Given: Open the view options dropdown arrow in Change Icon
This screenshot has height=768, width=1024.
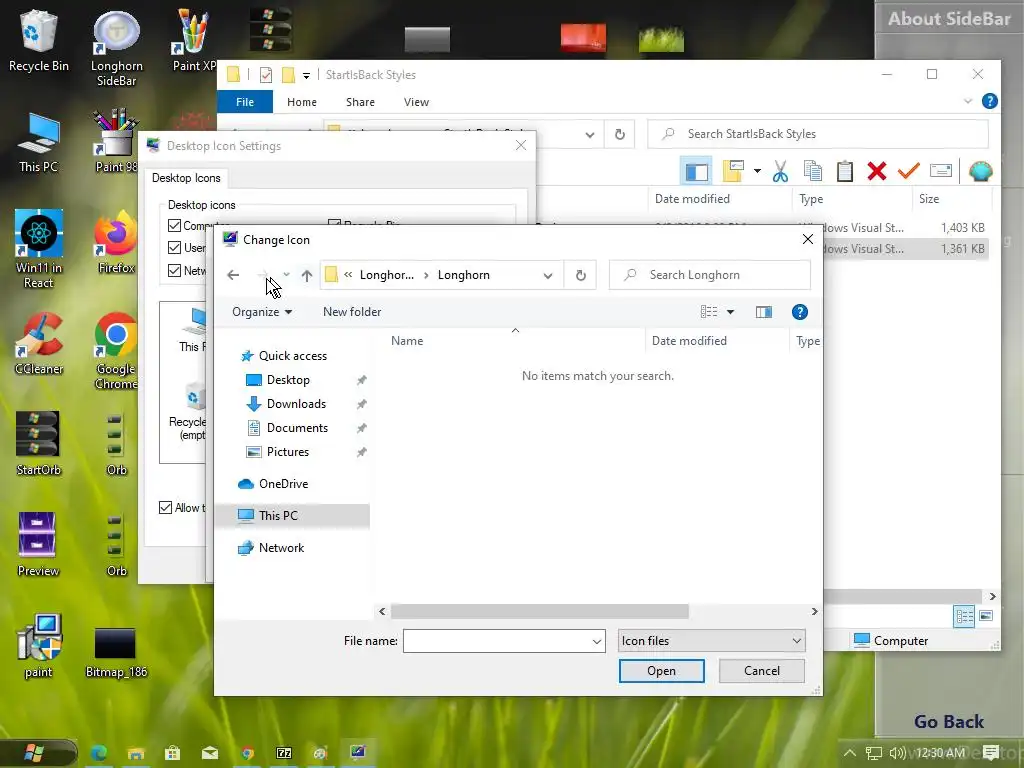Looking at the screenshot, I should pos(730,312).
